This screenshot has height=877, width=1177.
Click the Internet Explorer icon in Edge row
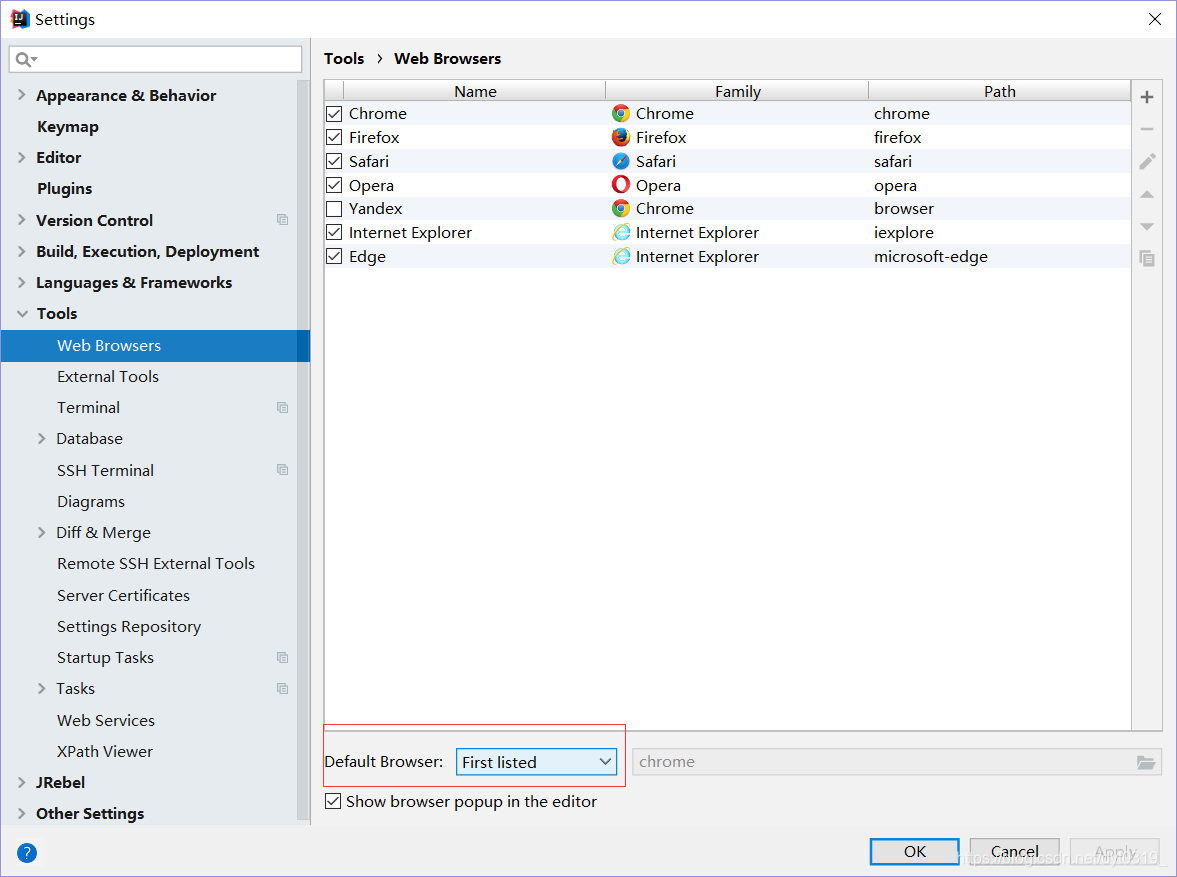point(621,256)
